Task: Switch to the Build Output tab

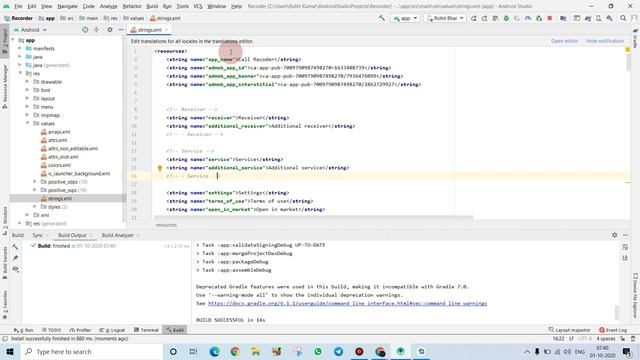Action: coord(72,235)
